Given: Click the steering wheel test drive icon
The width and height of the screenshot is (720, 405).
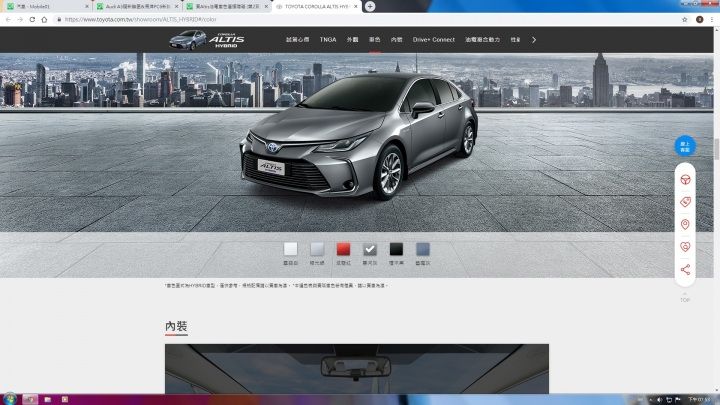Looking at the screenshot, I should click(685, 180).
